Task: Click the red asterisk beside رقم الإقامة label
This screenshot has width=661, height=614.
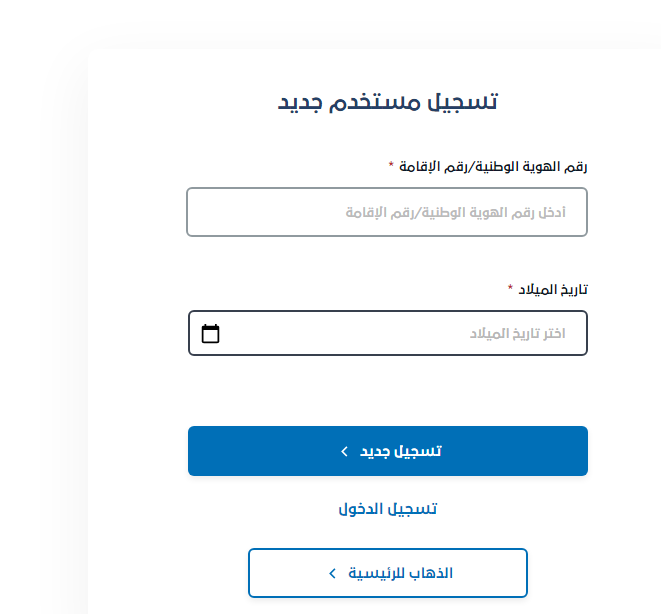Action: 391,166
